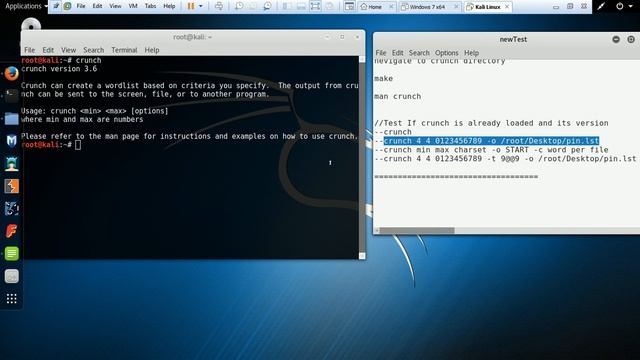Click the disc icon on desktop
The width and height of the screenshot is (640, 360).
tap(31, 24)
